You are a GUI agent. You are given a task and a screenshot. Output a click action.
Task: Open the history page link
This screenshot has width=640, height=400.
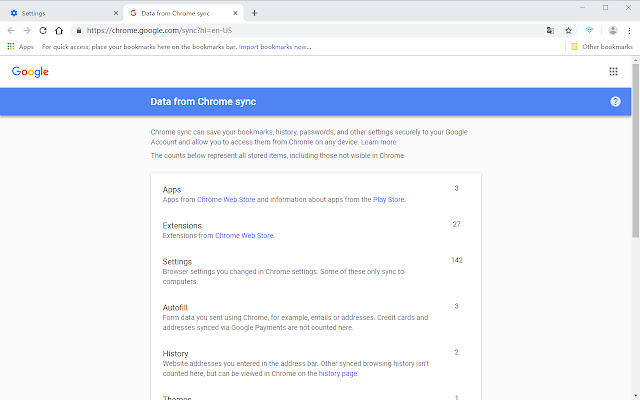(x=337, y=374)
